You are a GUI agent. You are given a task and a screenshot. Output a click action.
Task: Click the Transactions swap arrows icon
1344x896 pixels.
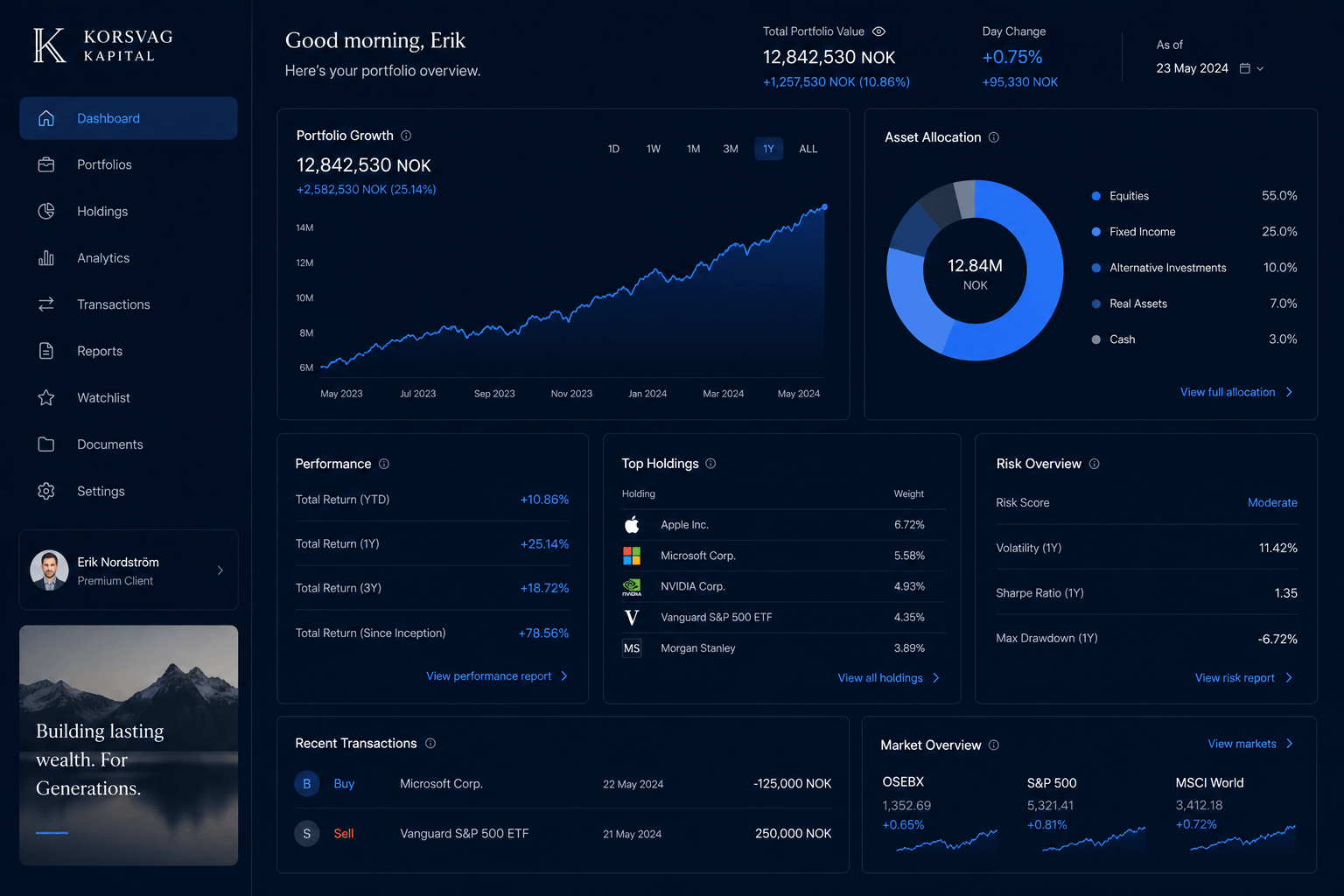coord(46,304)
